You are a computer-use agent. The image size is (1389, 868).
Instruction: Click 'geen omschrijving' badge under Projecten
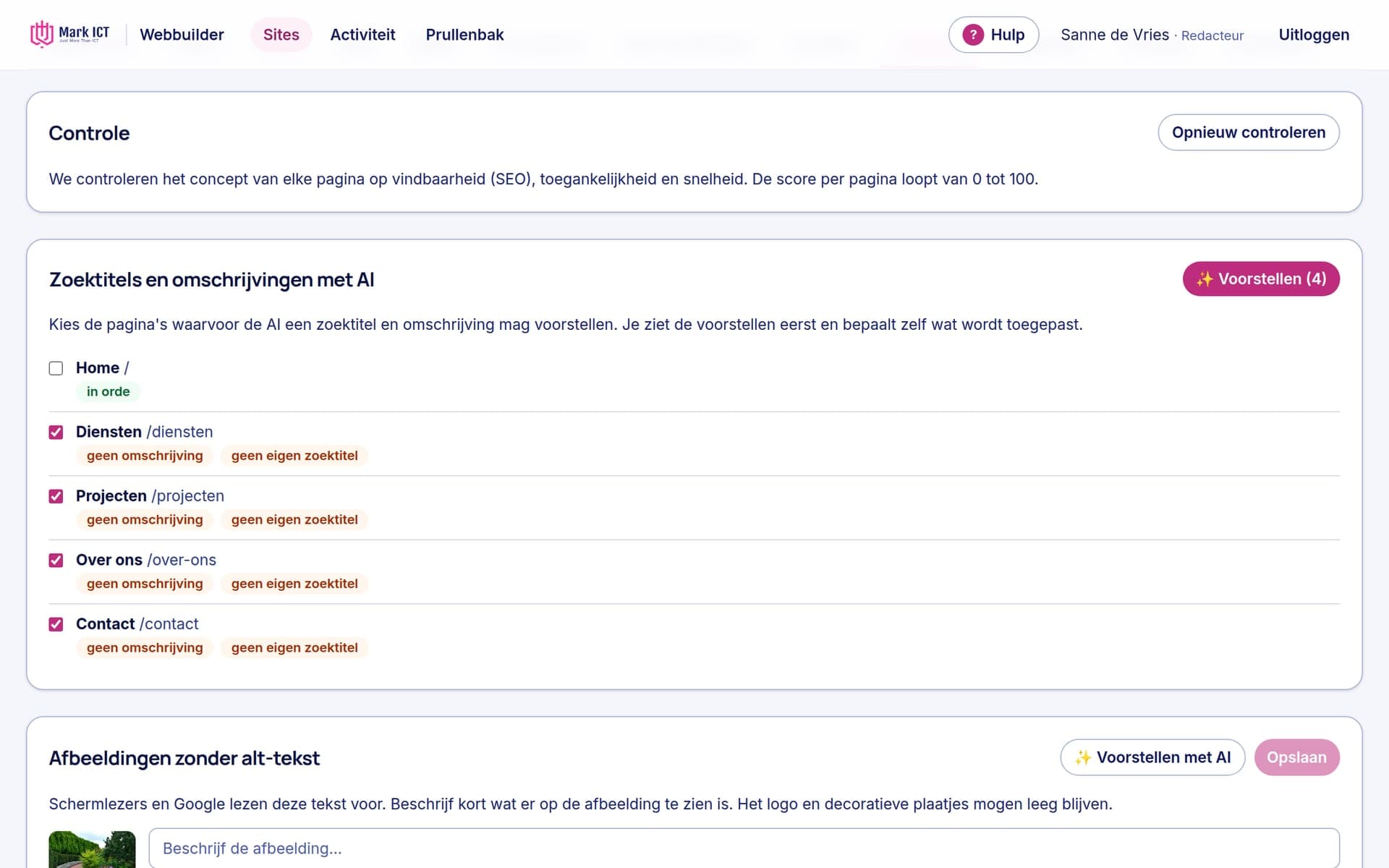coord(145,519)
